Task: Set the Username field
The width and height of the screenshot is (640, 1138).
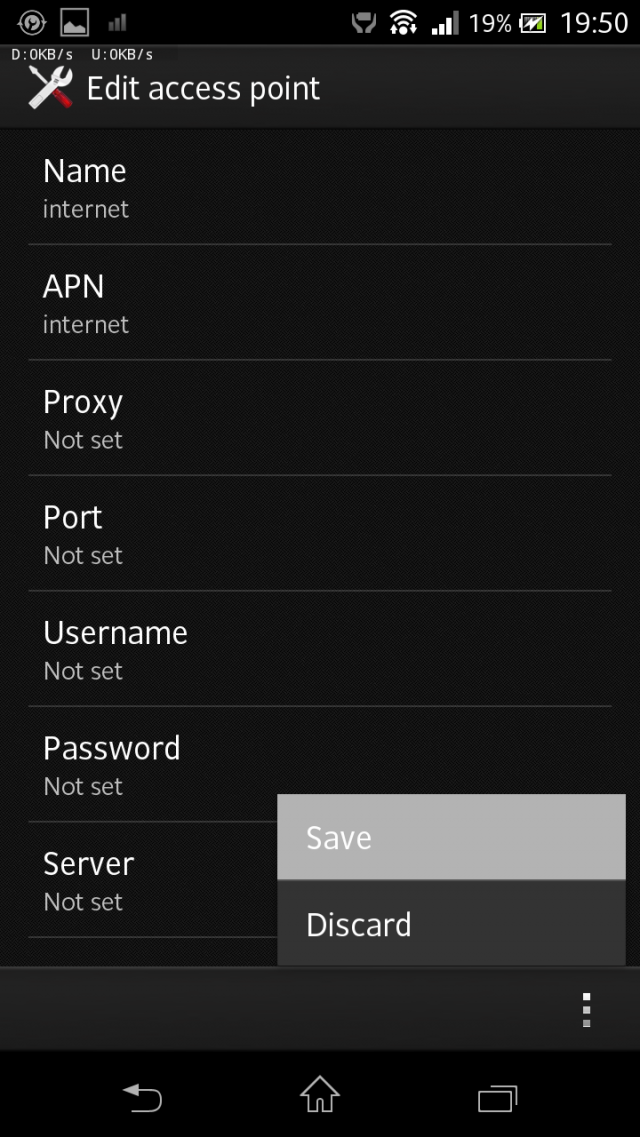Action: [320, 649]
